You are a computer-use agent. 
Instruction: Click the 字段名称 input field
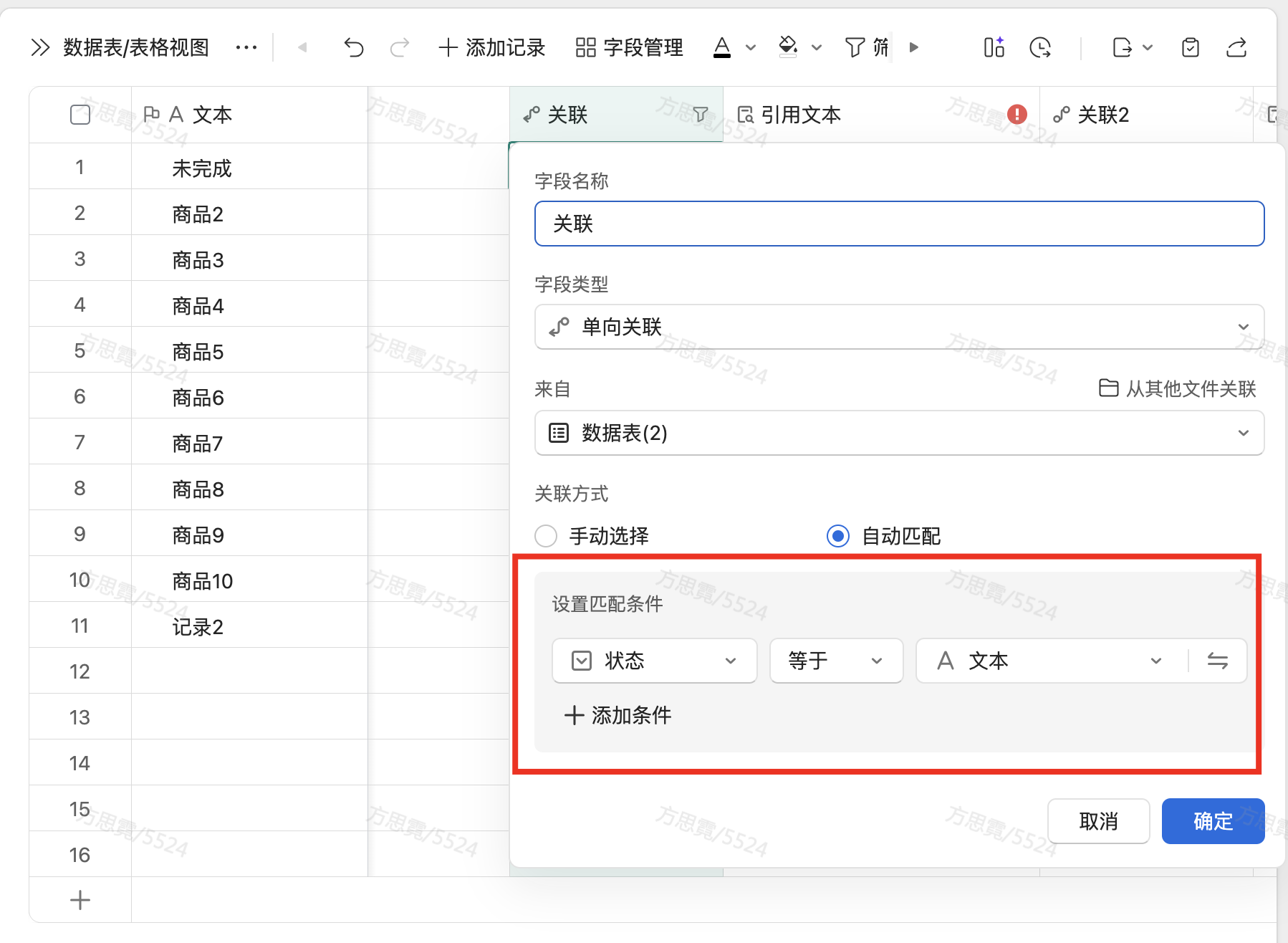click(x=899, y=224)
